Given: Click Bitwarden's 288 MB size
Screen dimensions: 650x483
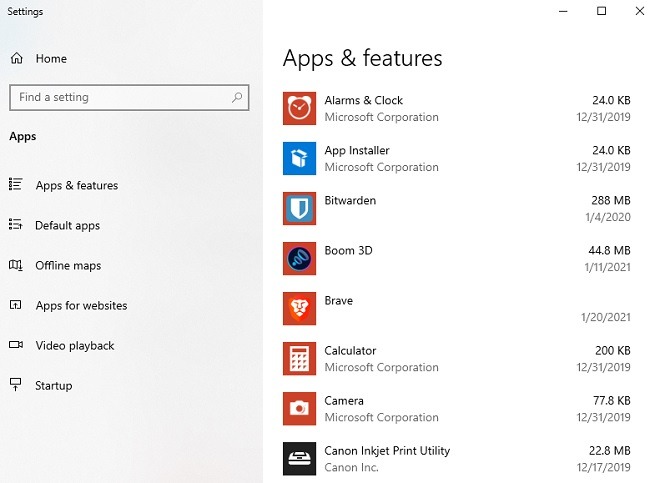Looking at the screenshot, I should [611, 200].
